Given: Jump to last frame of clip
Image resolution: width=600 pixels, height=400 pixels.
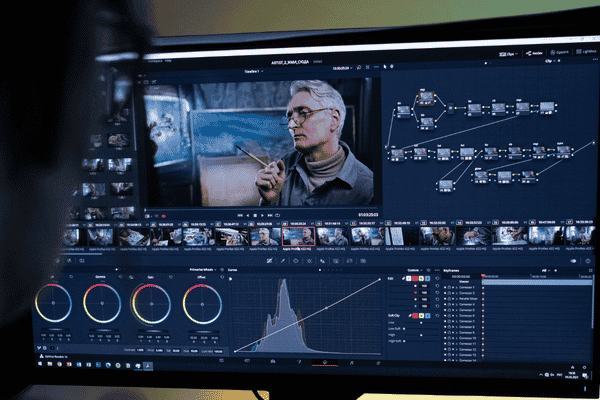Looking at the screenshot, I should click(x=270, y=216).
